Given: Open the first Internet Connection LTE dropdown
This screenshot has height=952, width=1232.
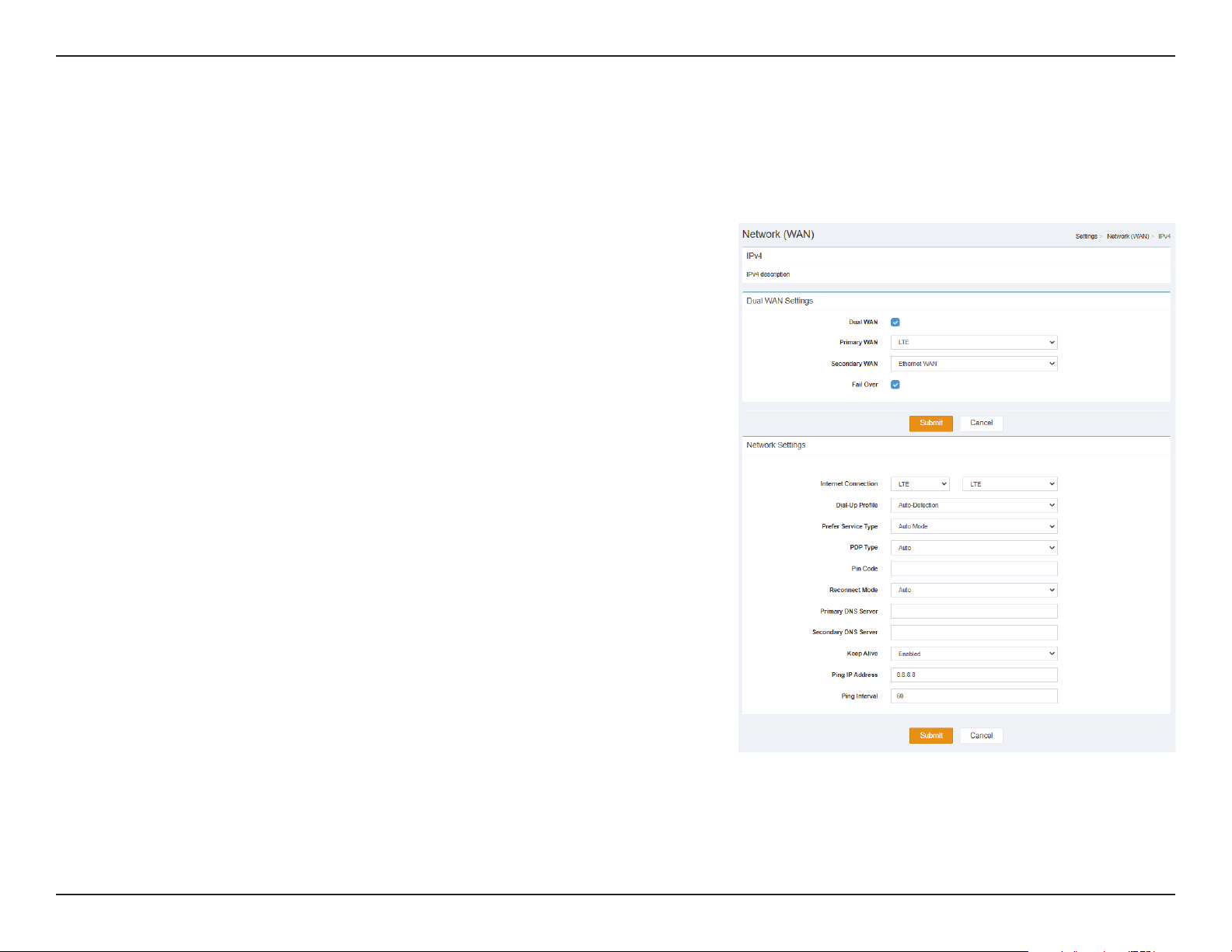Looking at the screenshot, I should tap(920, 484).
